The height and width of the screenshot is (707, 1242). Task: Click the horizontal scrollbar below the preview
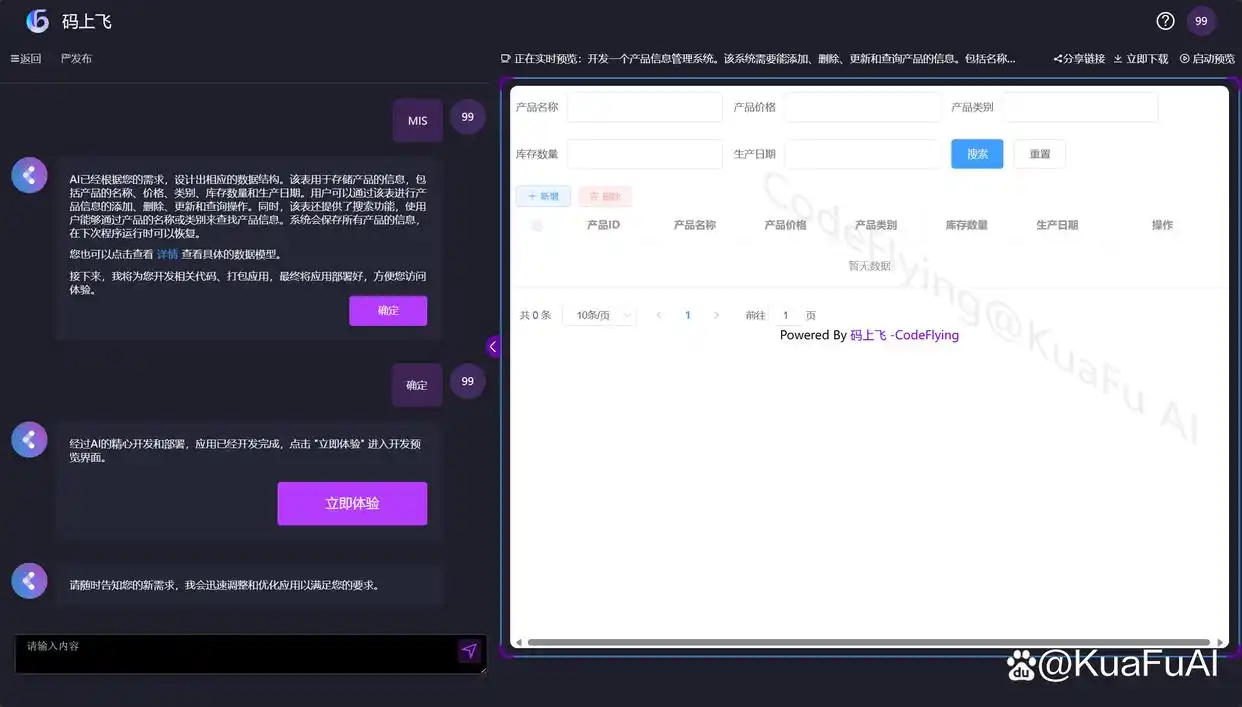tap(867, 641)
